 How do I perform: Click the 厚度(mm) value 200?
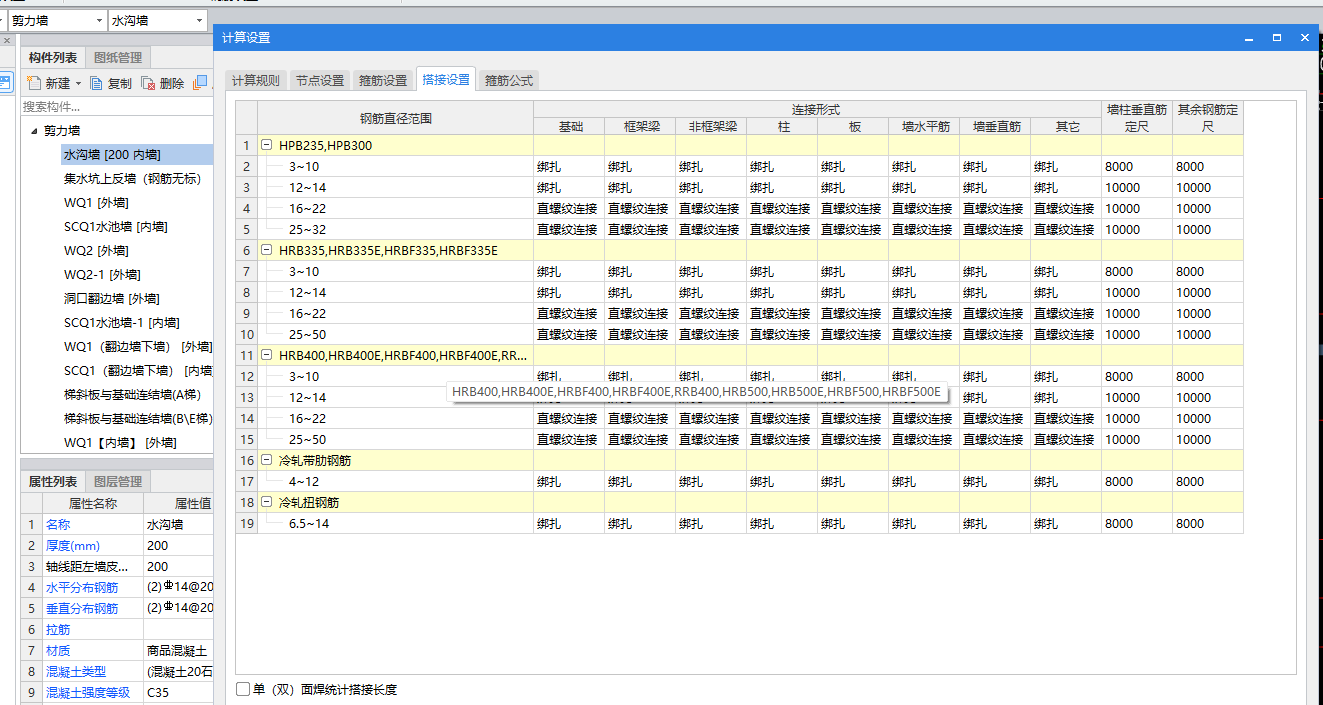[178, 546]
